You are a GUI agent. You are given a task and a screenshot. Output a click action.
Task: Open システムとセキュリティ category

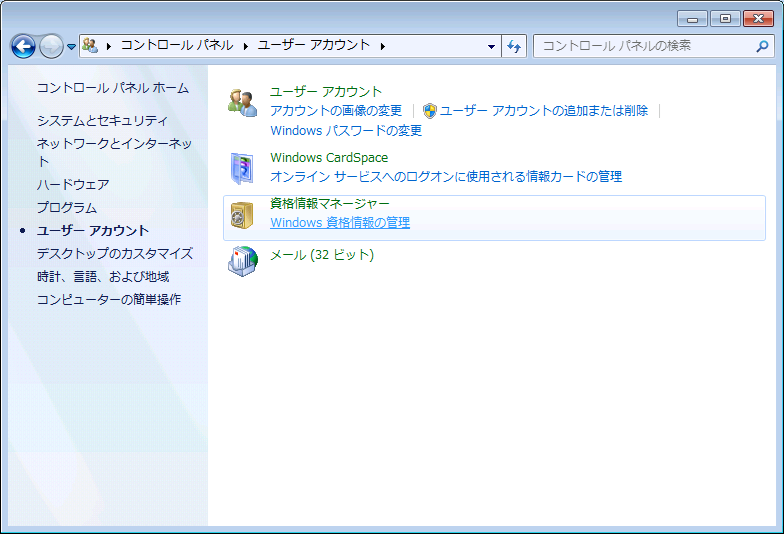click(102, 120)
